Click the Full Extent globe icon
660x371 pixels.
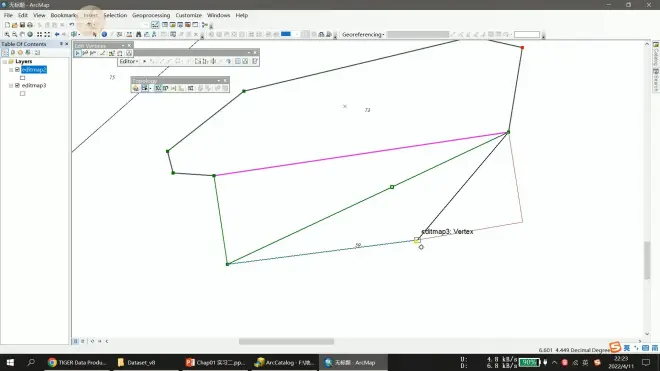tap(30, 35)
